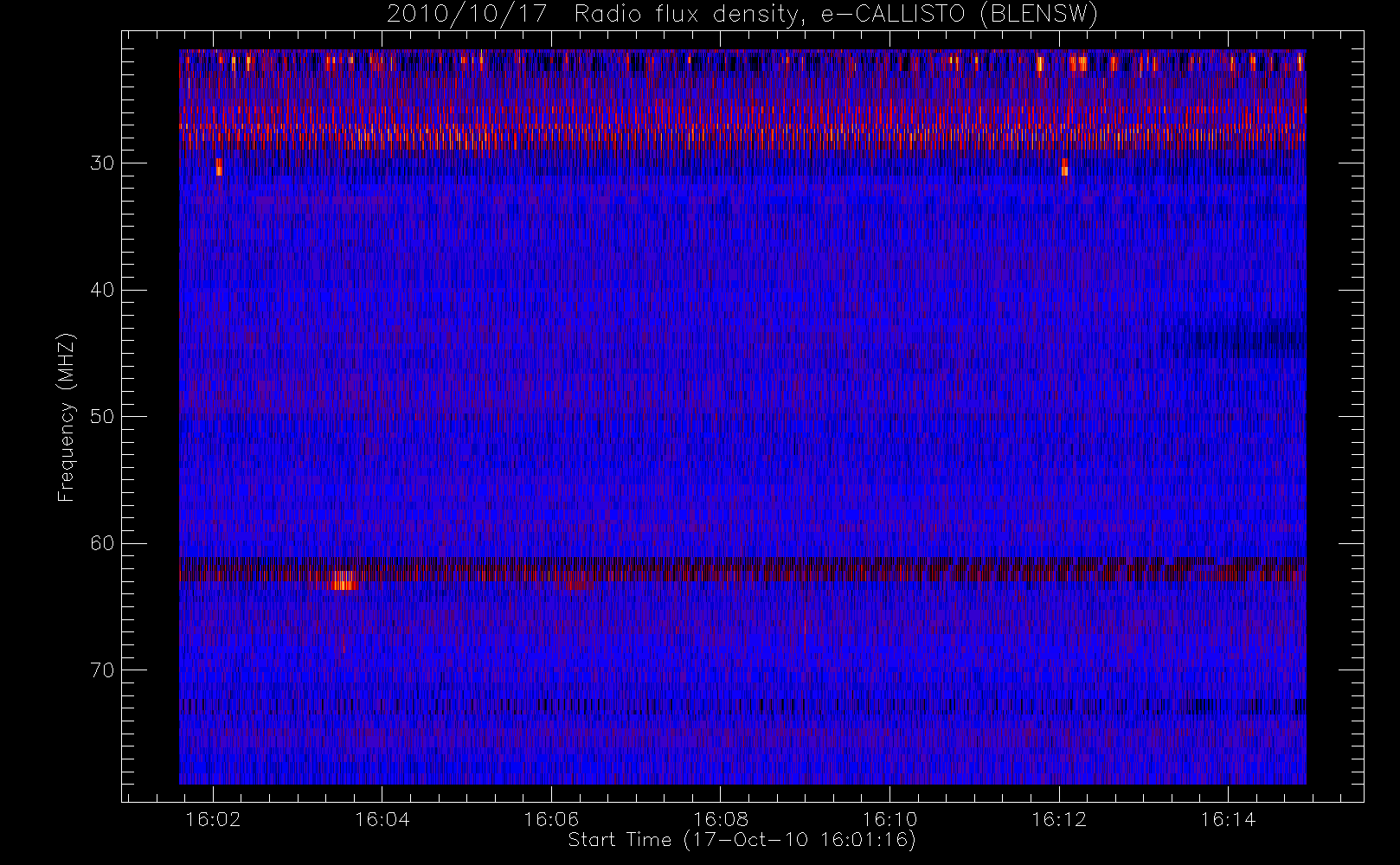Click the bright burst near 63 MHz at 16:03:30

tap(343, 580)
